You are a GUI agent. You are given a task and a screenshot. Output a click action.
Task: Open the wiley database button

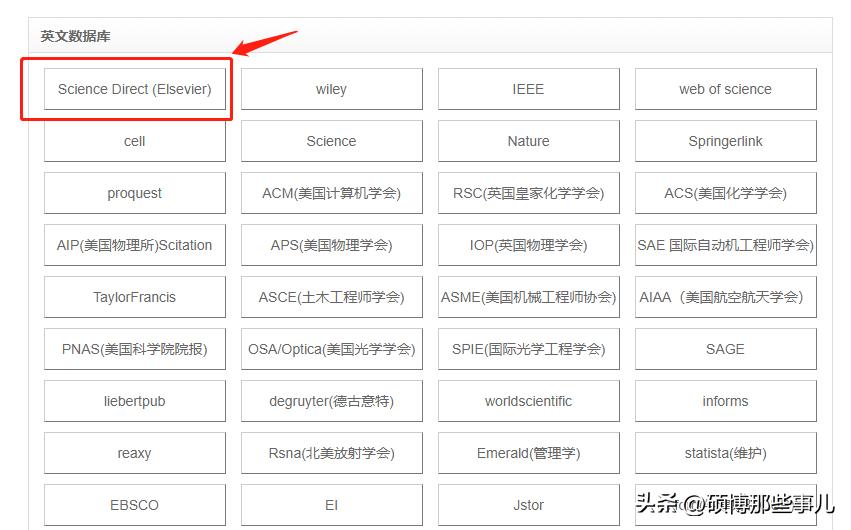[332, 89]
